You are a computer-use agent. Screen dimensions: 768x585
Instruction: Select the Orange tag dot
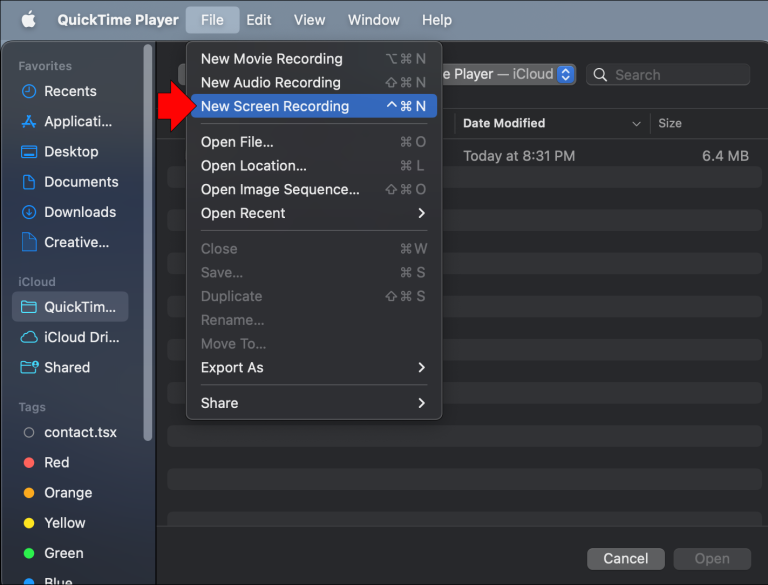pyautogui.click(x=28, y=493)
